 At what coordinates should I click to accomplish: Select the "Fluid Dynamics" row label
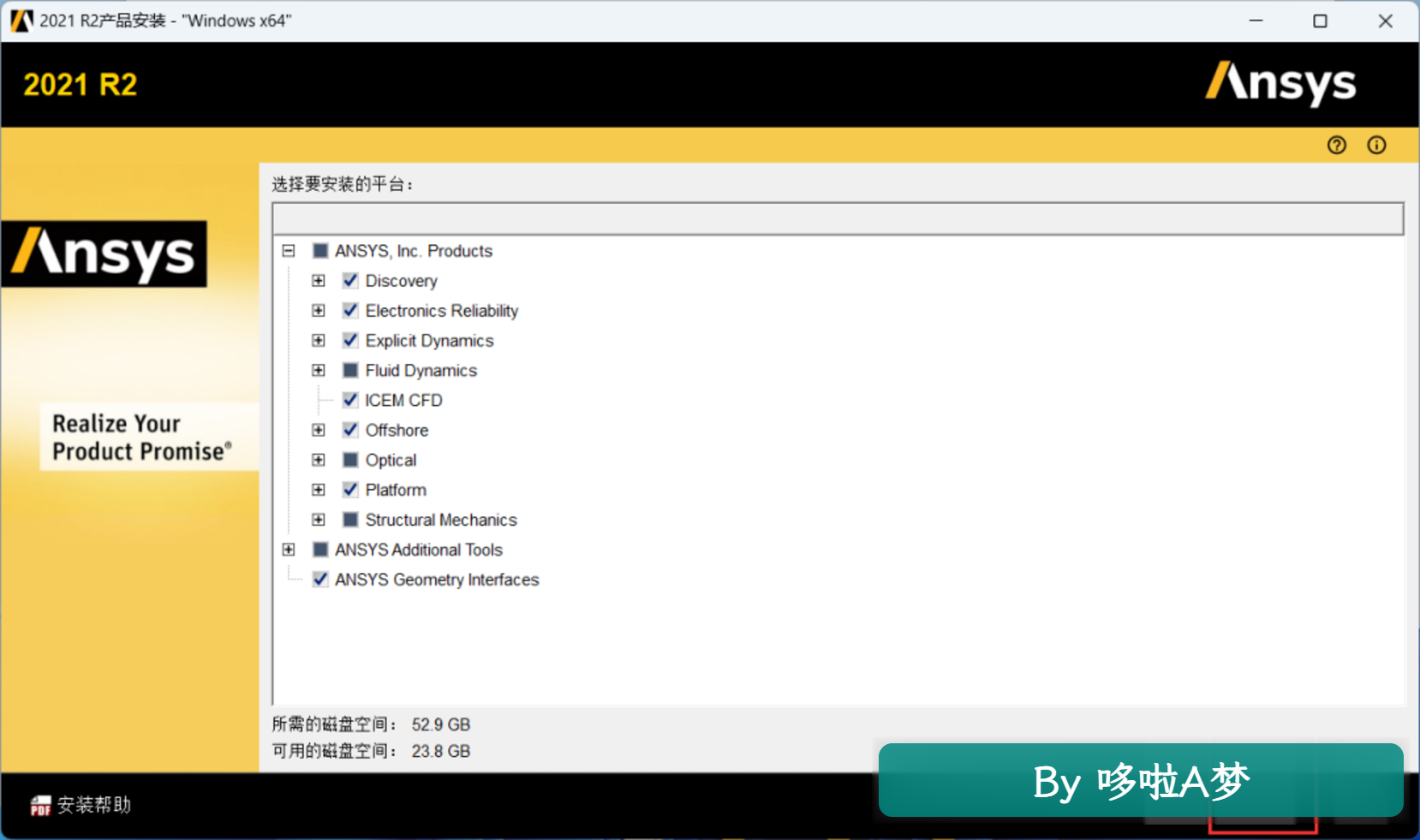421,371
